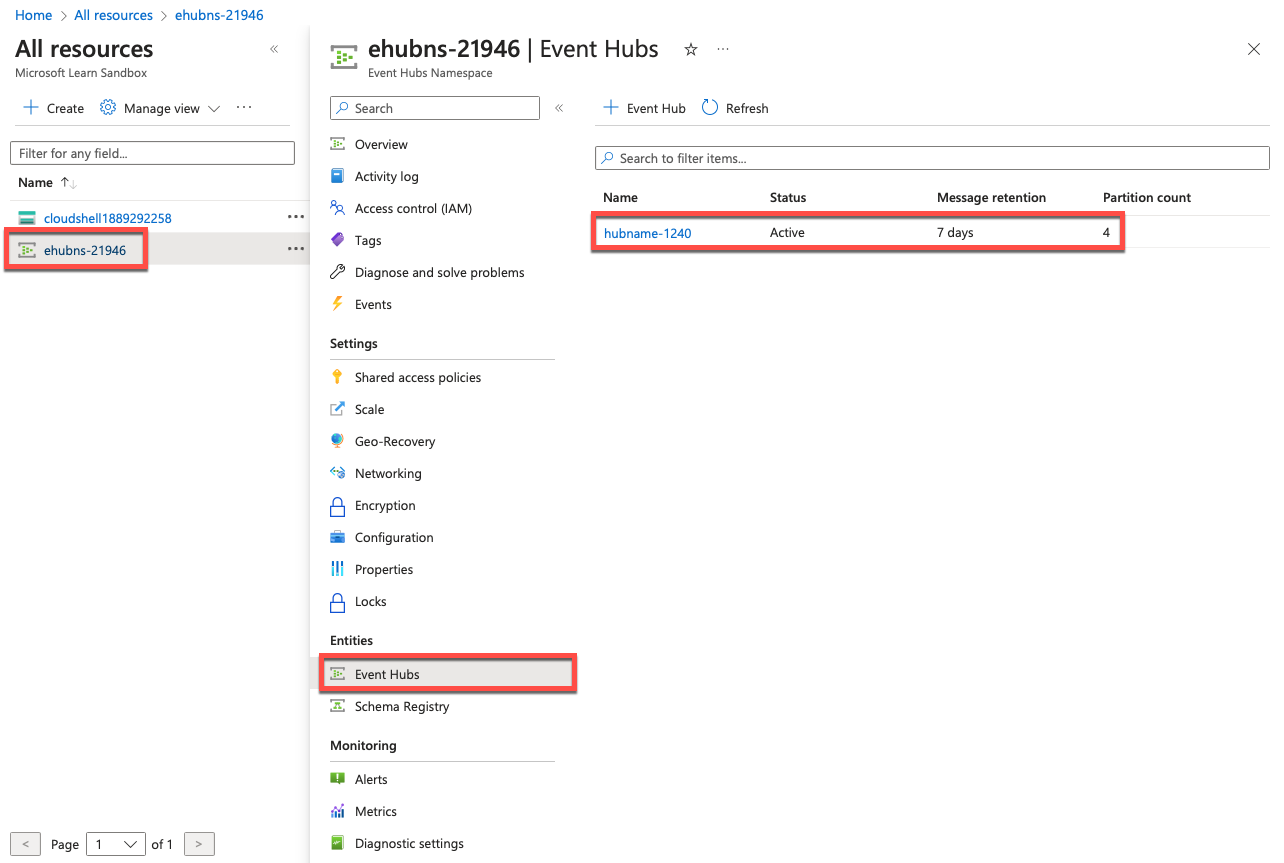This screenshot has width=1284, height=863.
Task: Open the Locks padlock icon
Action: click(x=337, y=601)
